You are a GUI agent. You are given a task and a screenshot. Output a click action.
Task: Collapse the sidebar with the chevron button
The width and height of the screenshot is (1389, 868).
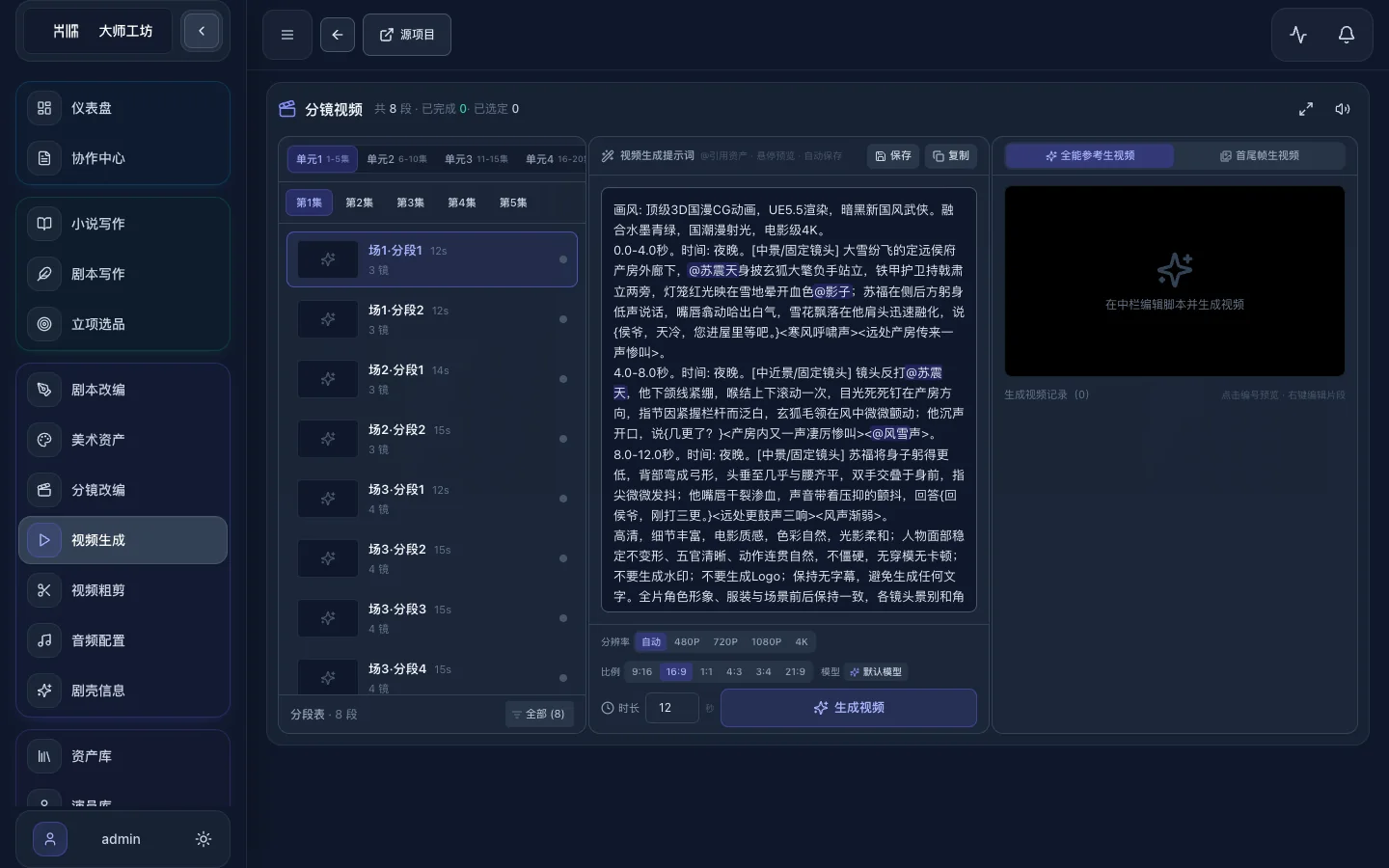(x=202, y=31)
